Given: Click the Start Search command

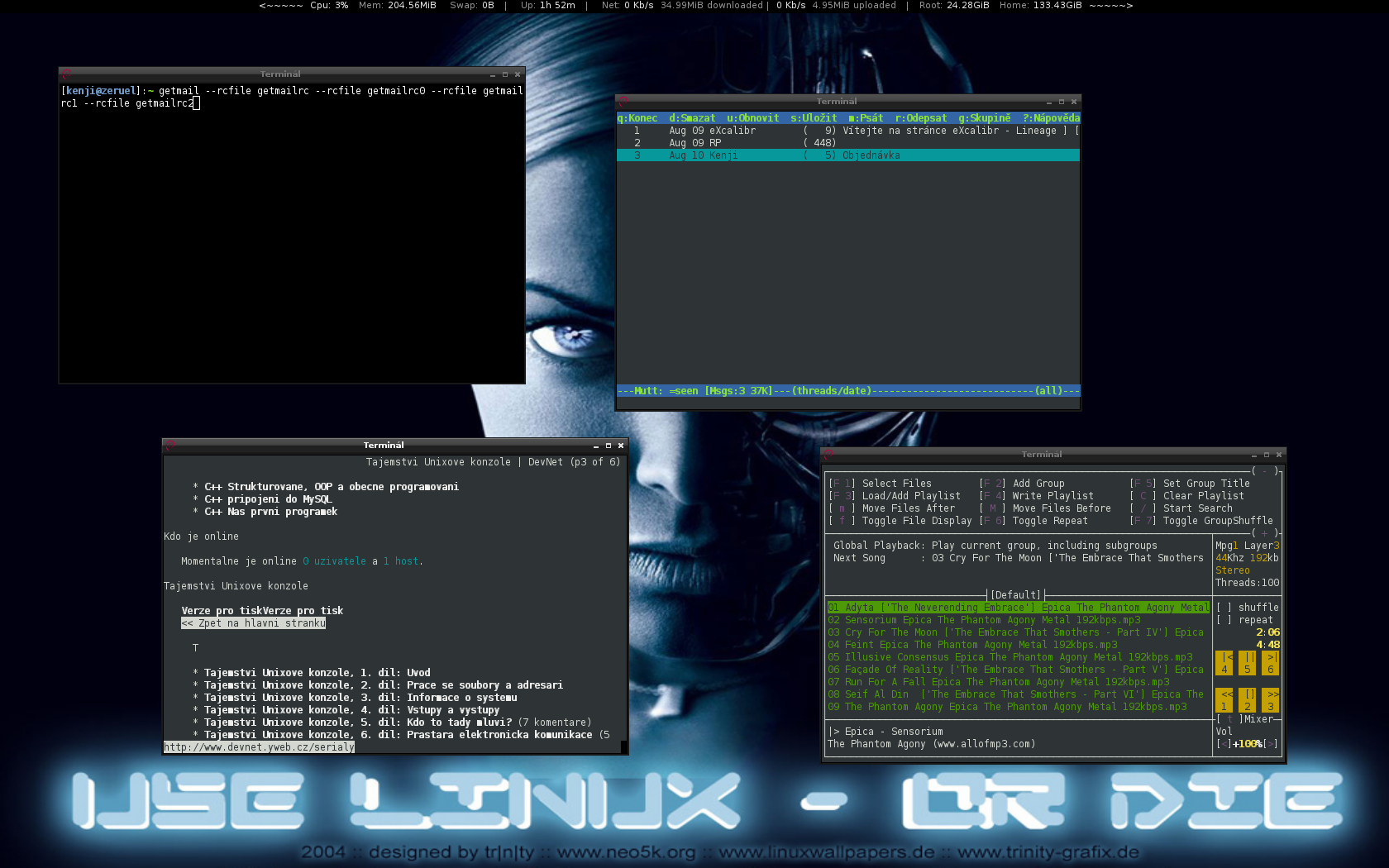Looking at the screenshot, I should click(x=1181, y=508).
